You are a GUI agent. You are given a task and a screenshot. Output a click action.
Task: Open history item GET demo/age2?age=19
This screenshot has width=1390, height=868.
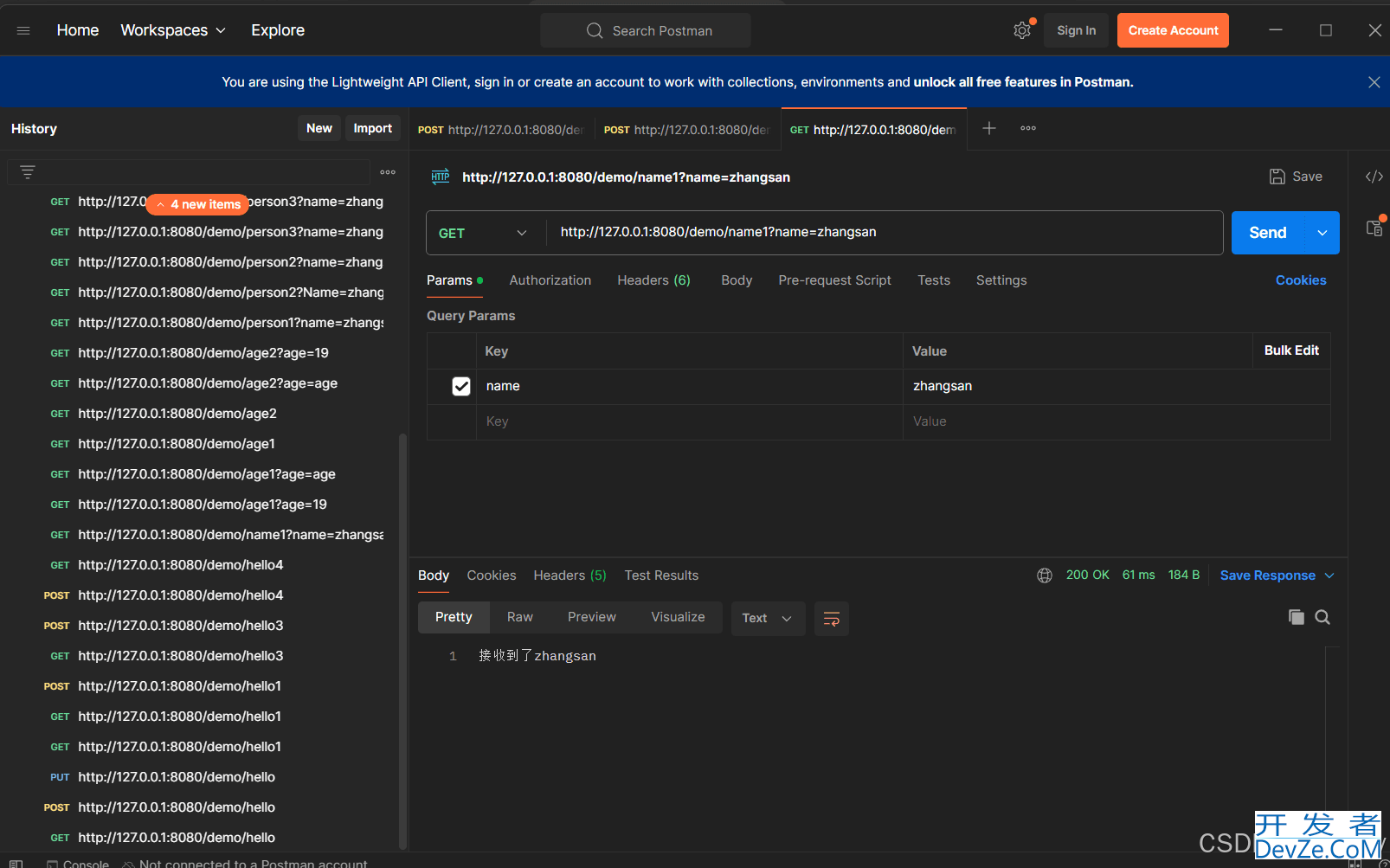[203, 353]
